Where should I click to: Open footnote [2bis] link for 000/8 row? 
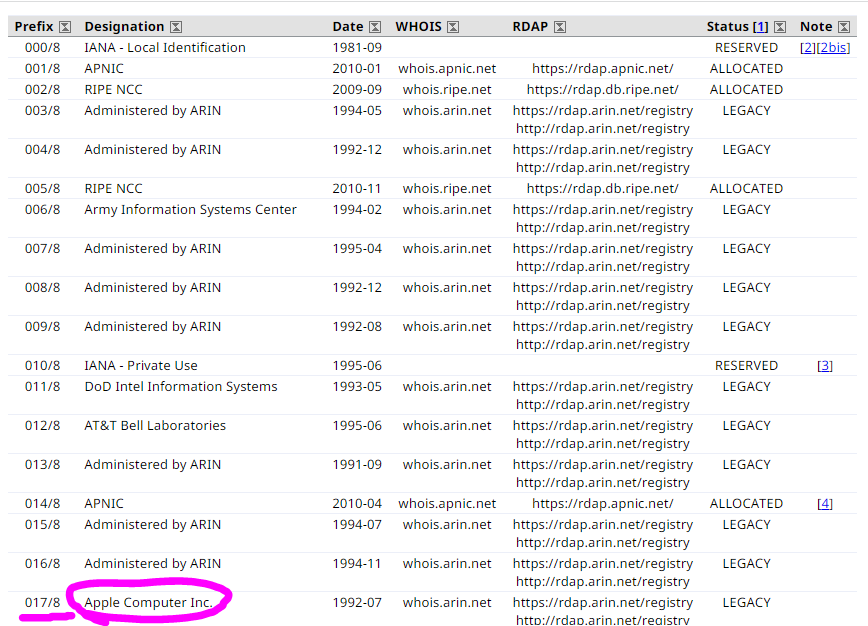pyautogui.click(x=834, y=48)
